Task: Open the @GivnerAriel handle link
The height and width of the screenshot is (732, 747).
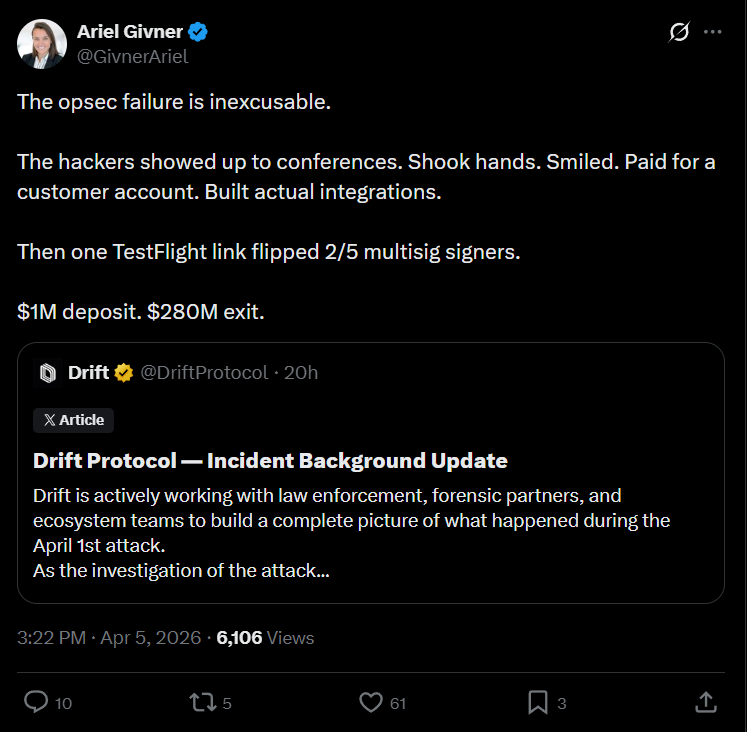Action: point(132,56)
